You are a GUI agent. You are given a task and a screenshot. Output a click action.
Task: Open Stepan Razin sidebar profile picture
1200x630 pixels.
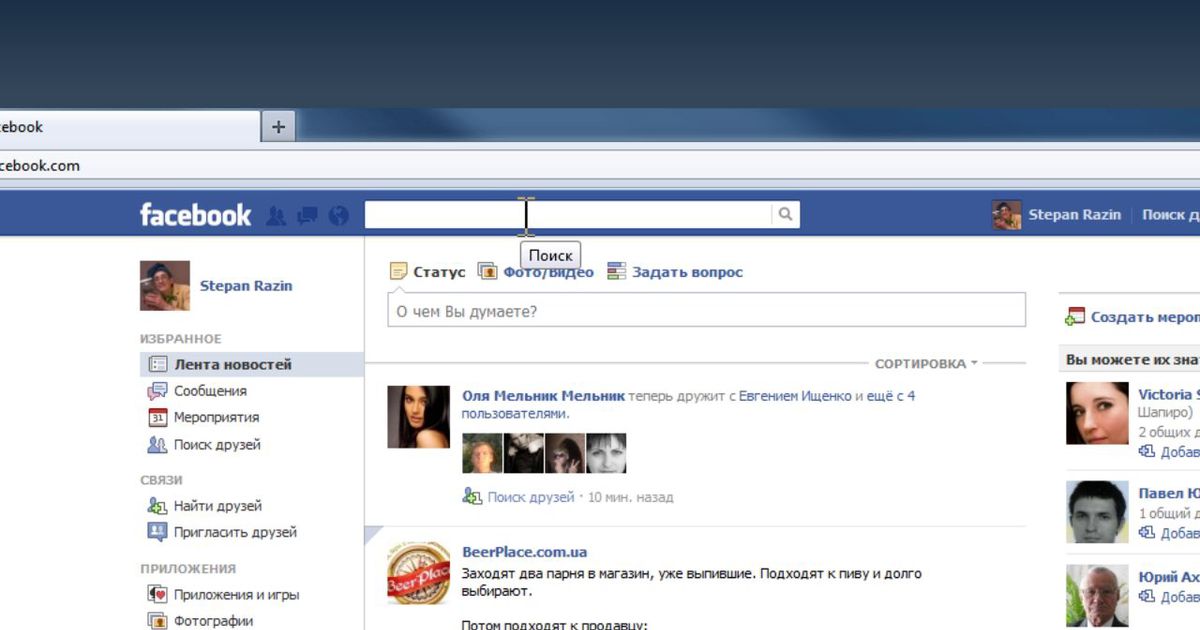click(x=165, y=286)
